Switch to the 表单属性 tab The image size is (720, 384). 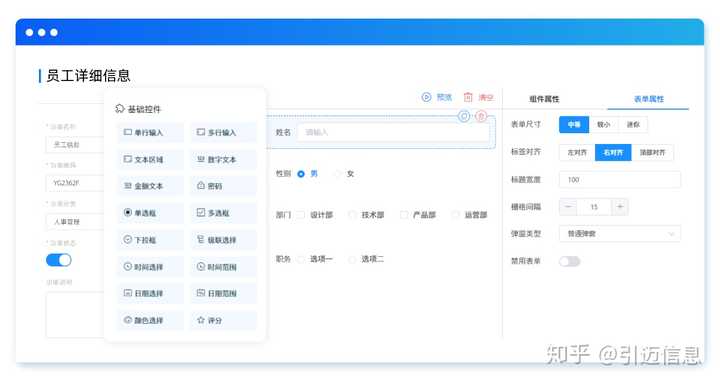(x=649, y=99)
